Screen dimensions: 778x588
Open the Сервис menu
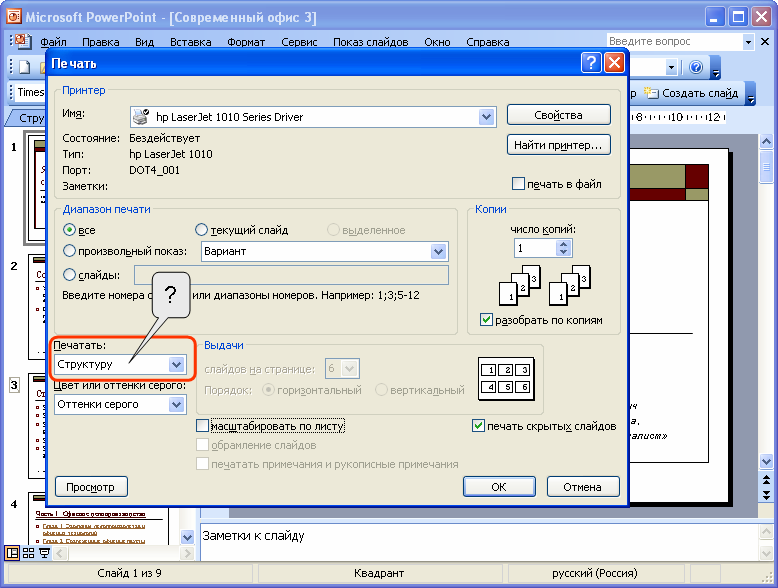point(299,42)
